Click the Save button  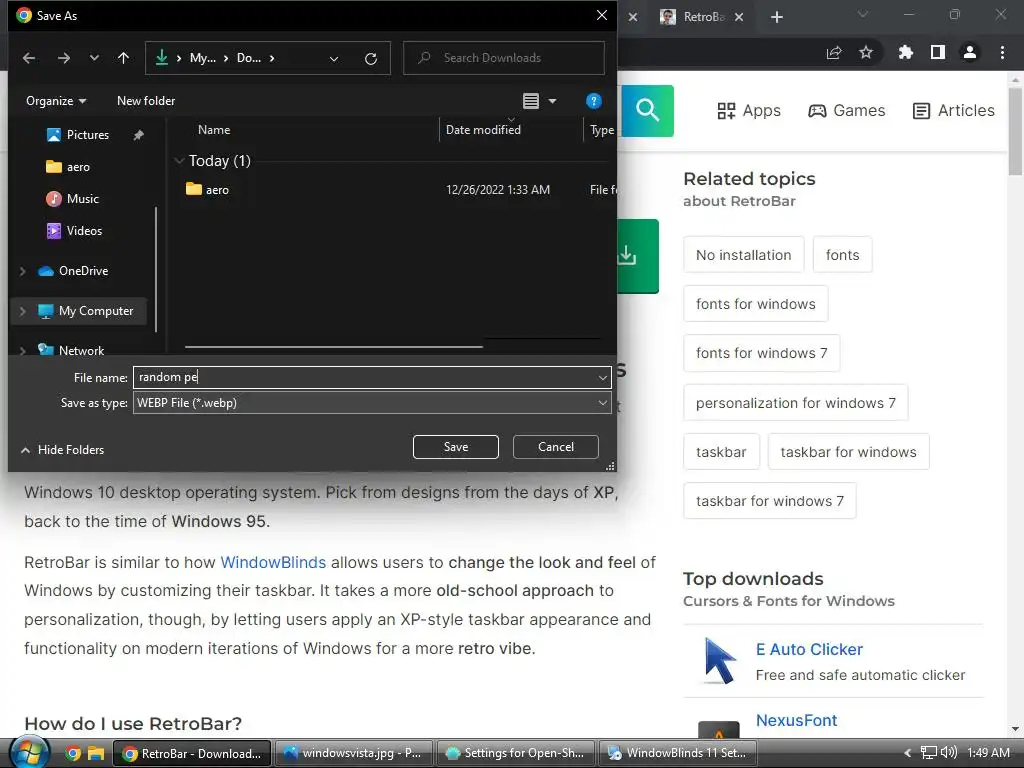pos(456,447)
